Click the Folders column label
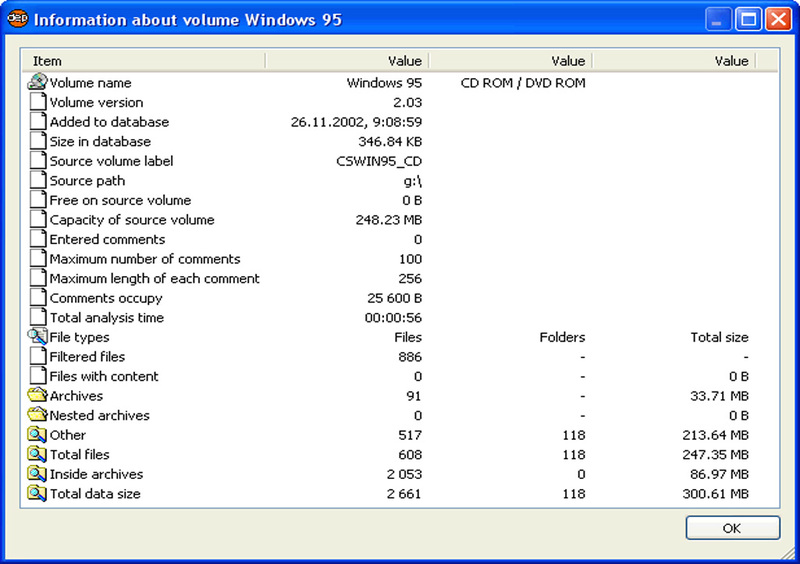The width and height of the screenshot is (800, 564). tap(562, 337)
